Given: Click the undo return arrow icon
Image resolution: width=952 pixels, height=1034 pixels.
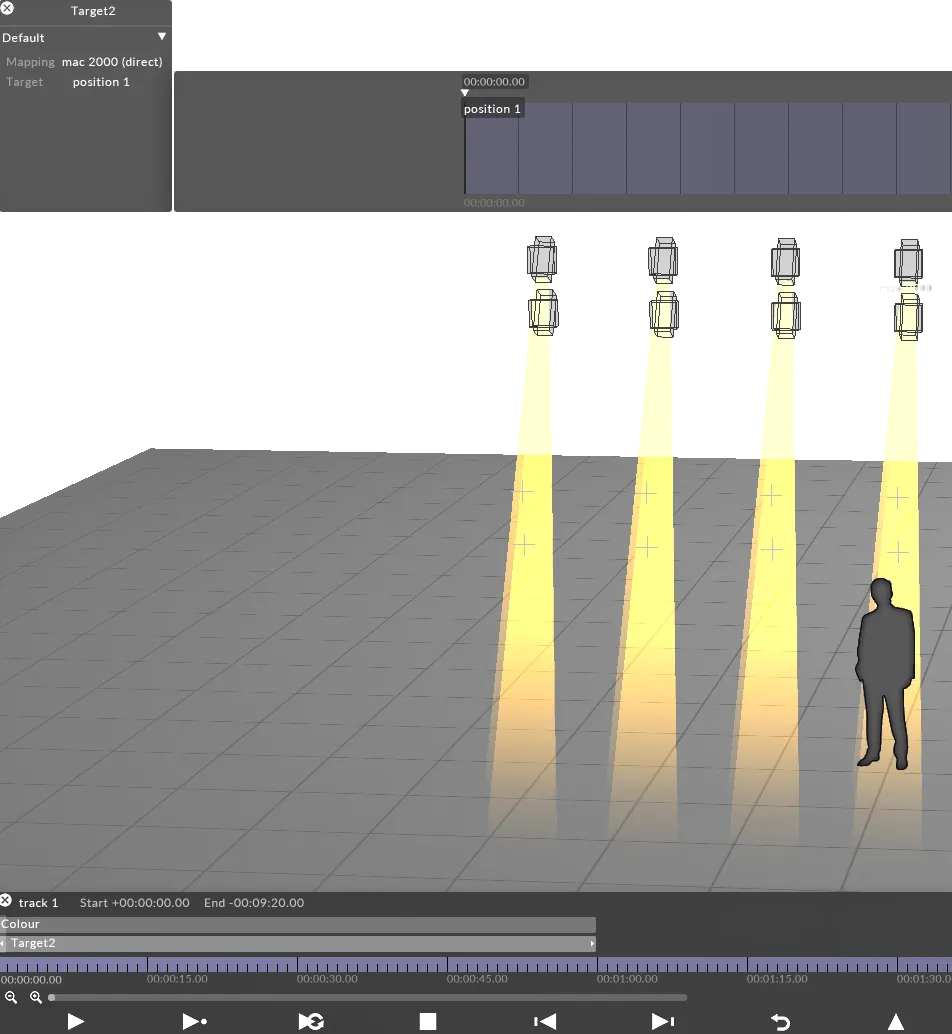Looking at the screenshot, I should coord(780,1021).
